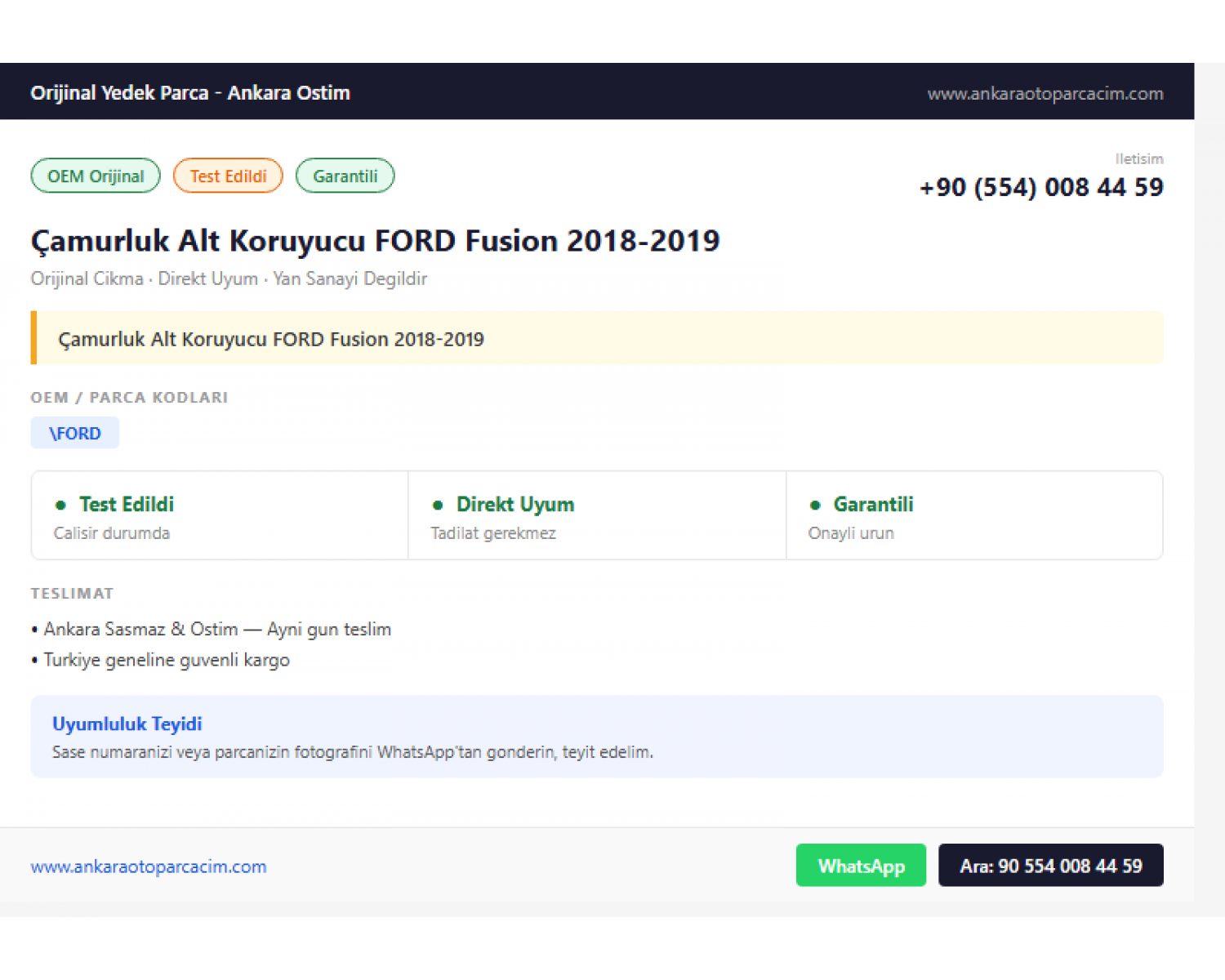Screen dimensions: 1225x980
Task: Select the OEM Orijinal badge
Action: coord(96,176)
